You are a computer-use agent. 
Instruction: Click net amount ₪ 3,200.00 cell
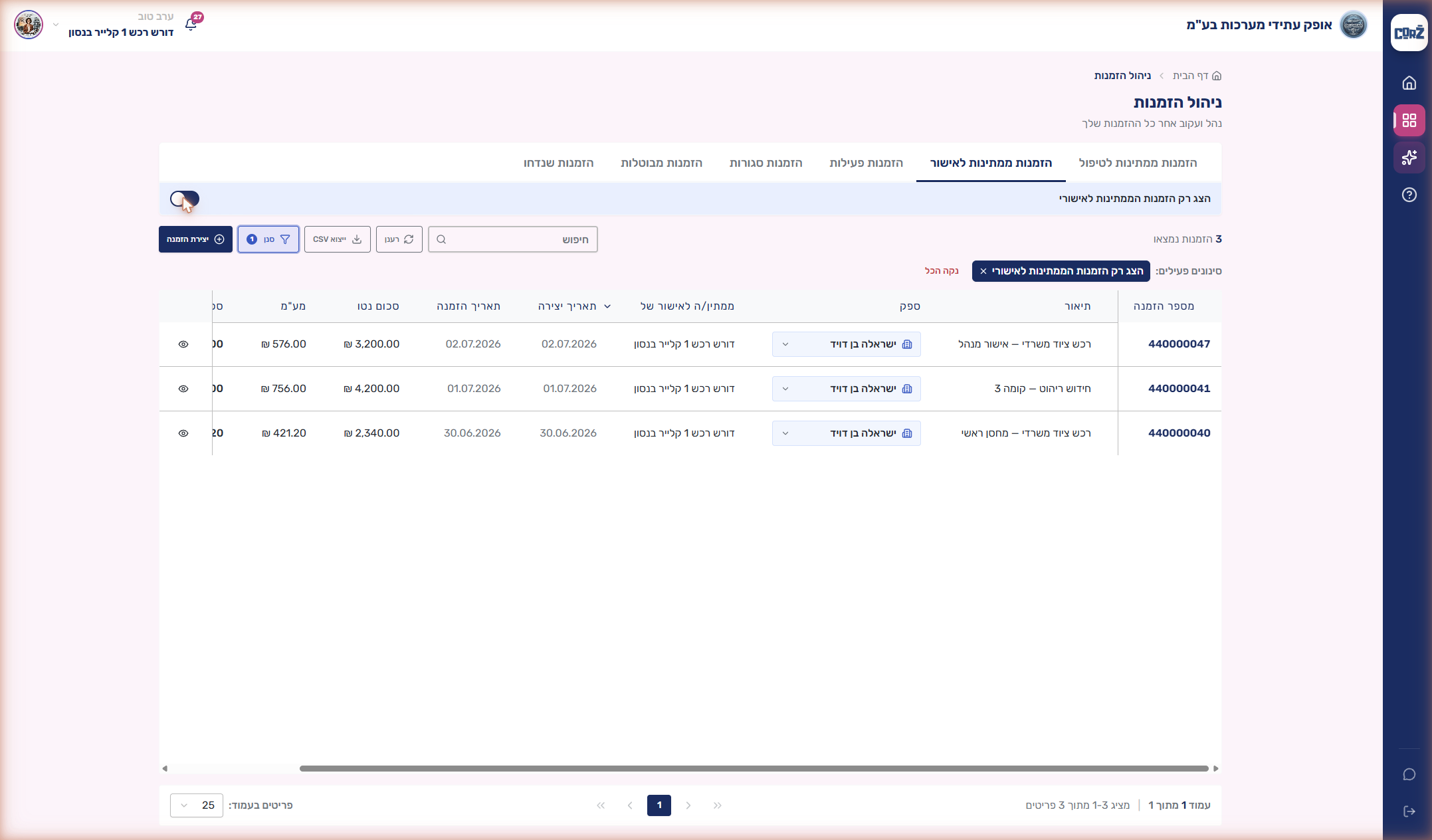point(371,344)
